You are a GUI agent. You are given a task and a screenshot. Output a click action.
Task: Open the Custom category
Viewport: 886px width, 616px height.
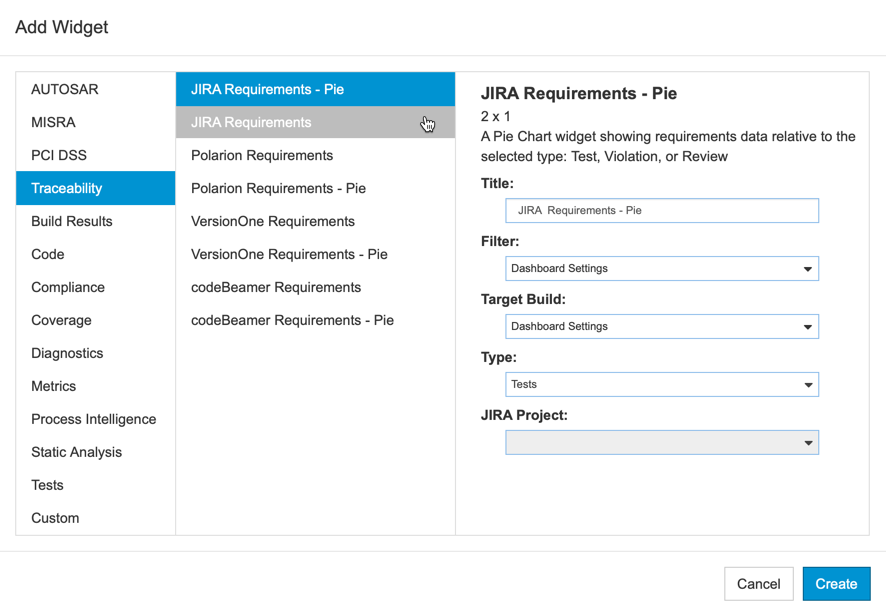[x=95, y=518]
